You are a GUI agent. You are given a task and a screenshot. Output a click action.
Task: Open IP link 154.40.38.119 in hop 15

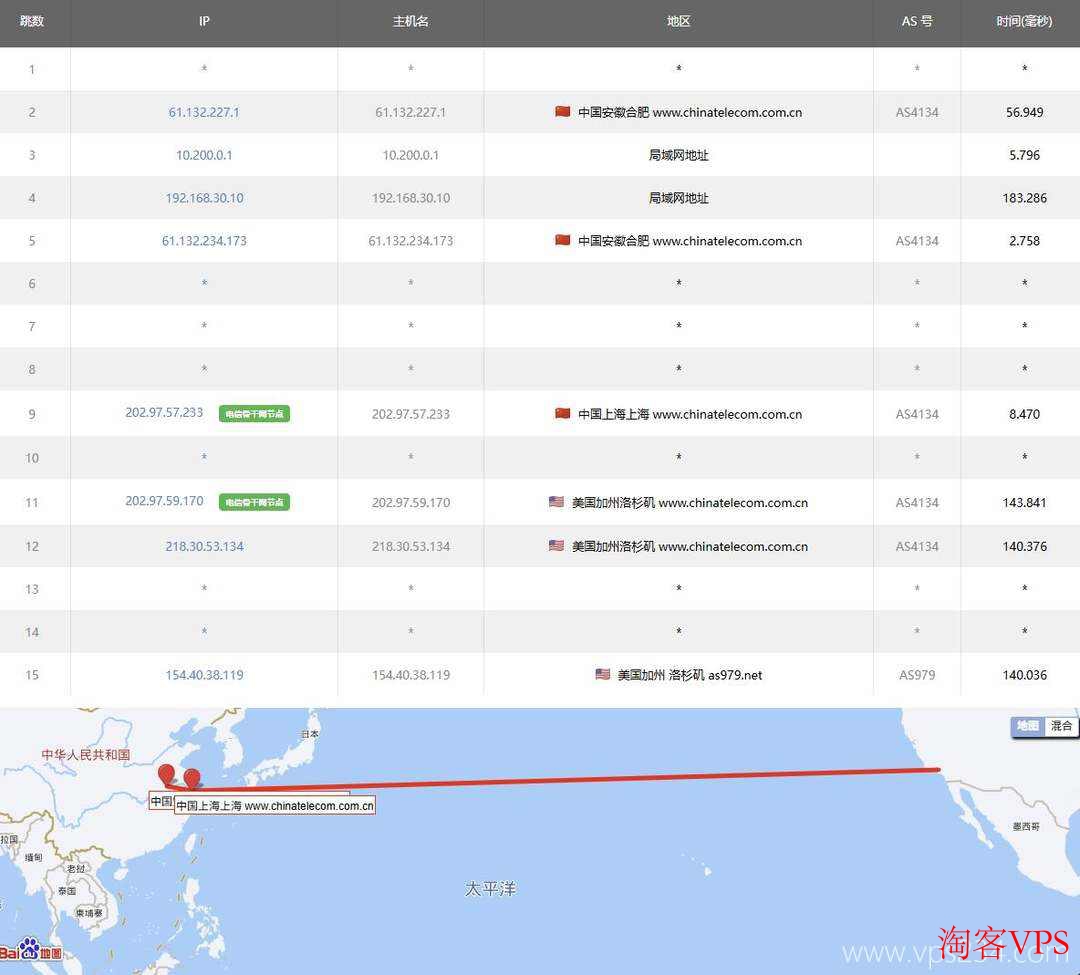tap(205, 675)
